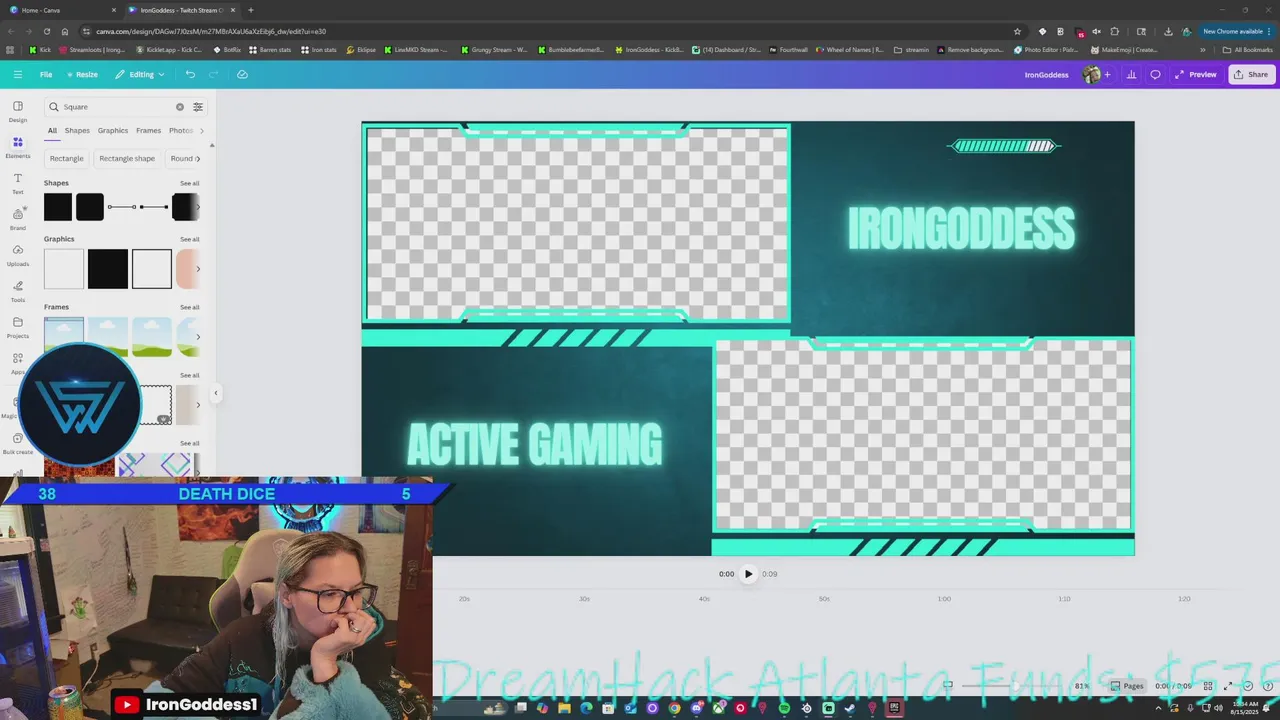Click See all next to Shapes
This screenshot has height=720, width=1280.
[189, 183]
